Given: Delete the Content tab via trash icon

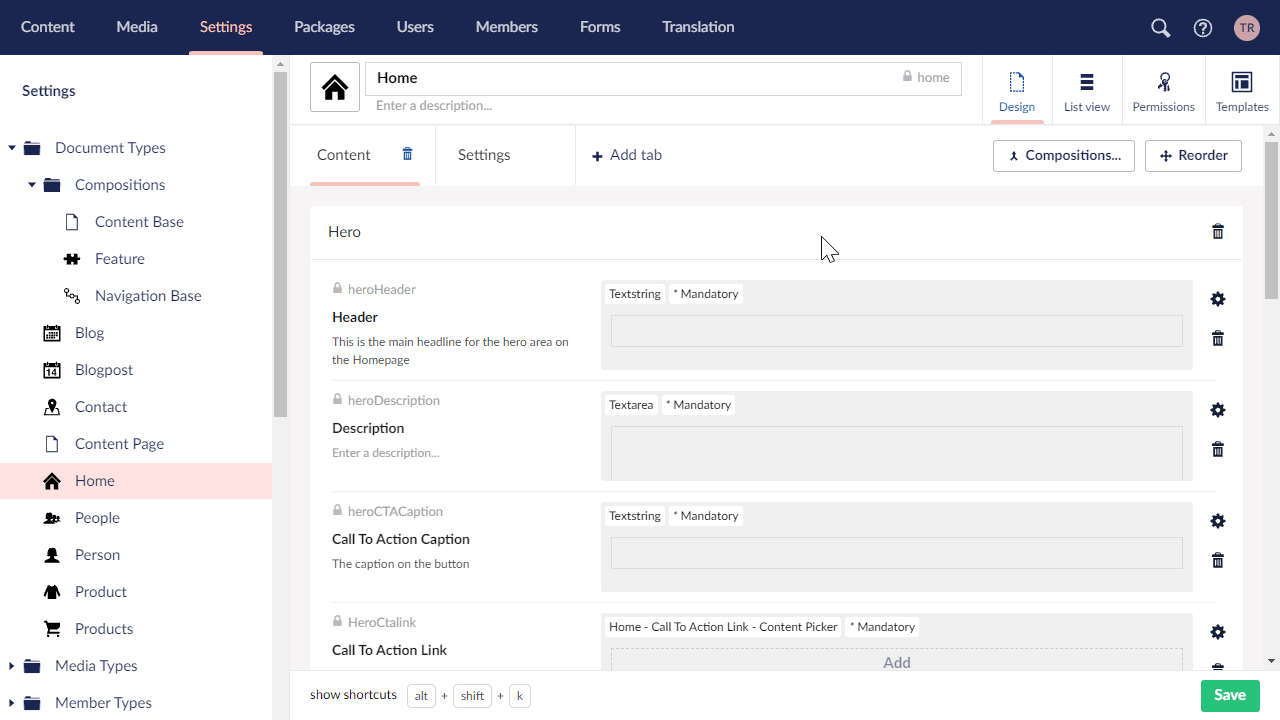Looking at the screenshot, I should click(407, 154).
